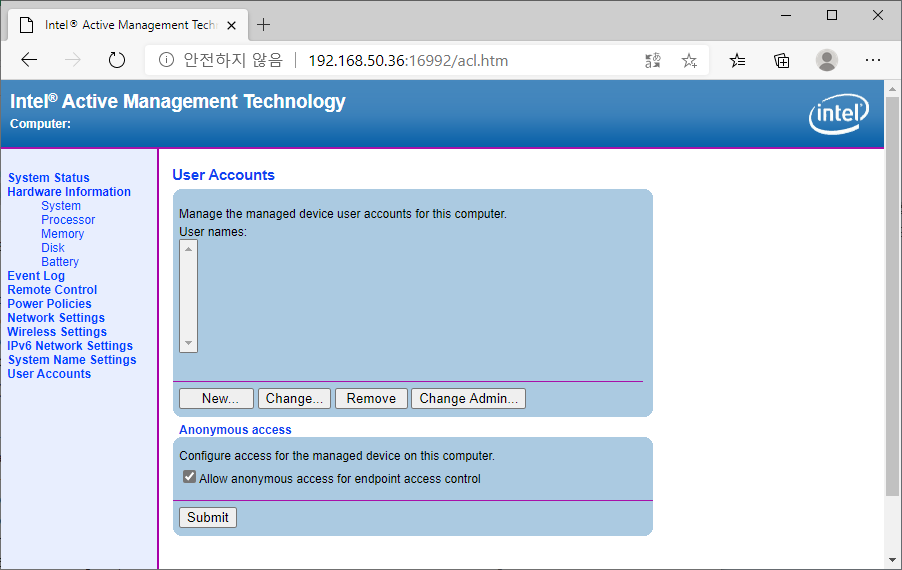Toggle Allow anonymous access checkbox
The width and height of the screenshot is (902, 570).
click(x=189, y=477)
